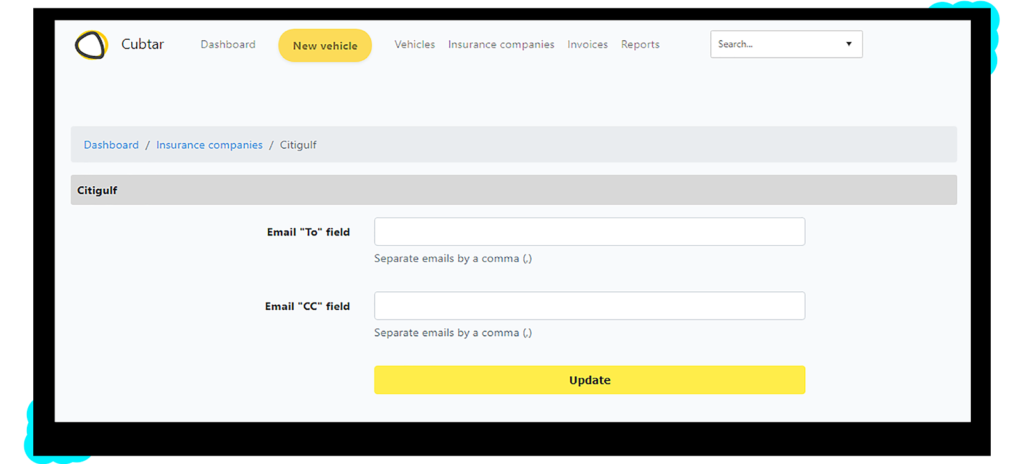
Task: Click the Citigulf breadcrumb text
Action: click(298, 144)
